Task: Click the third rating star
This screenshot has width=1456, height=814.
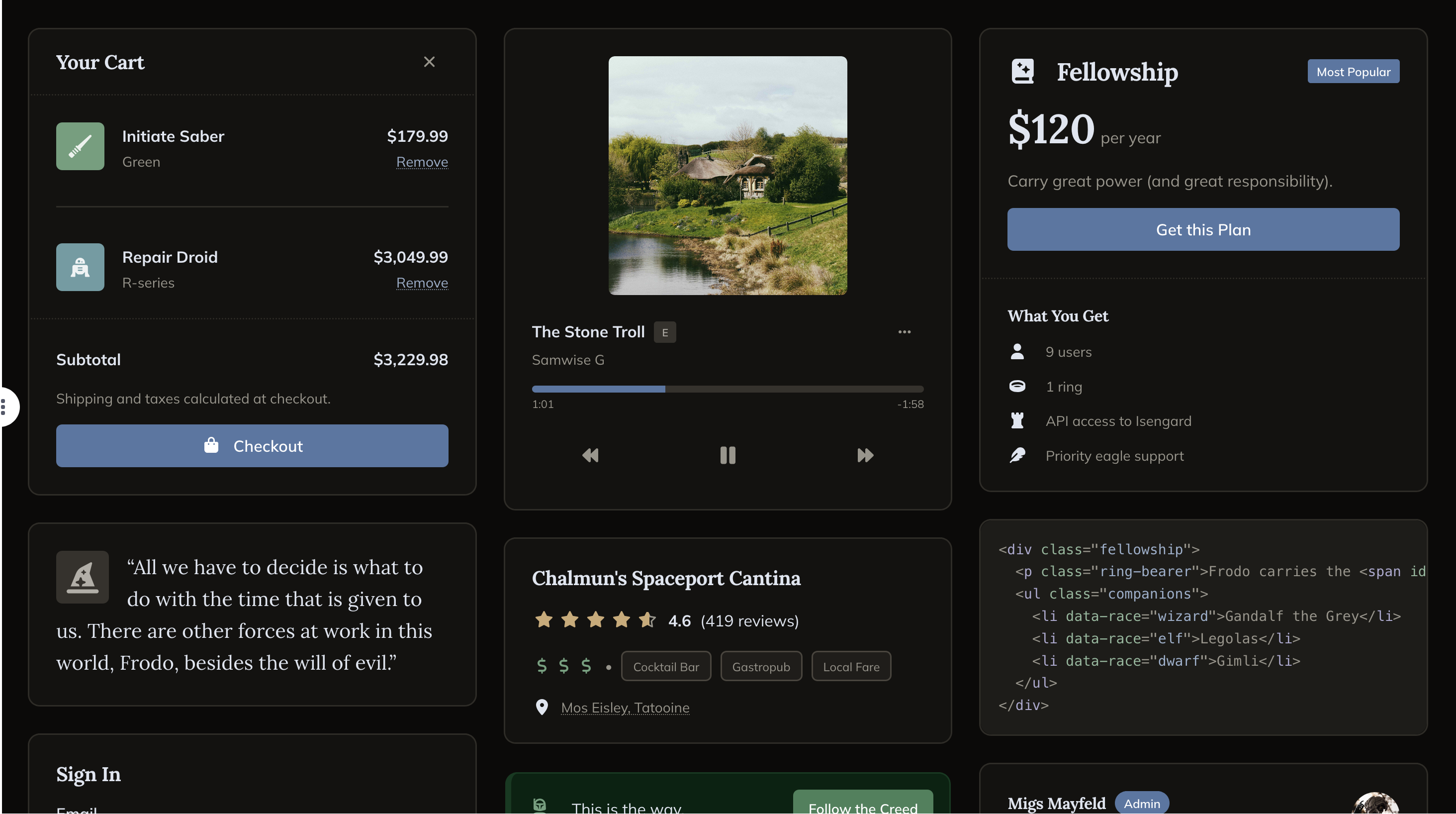Action: [x=595, y=620]
